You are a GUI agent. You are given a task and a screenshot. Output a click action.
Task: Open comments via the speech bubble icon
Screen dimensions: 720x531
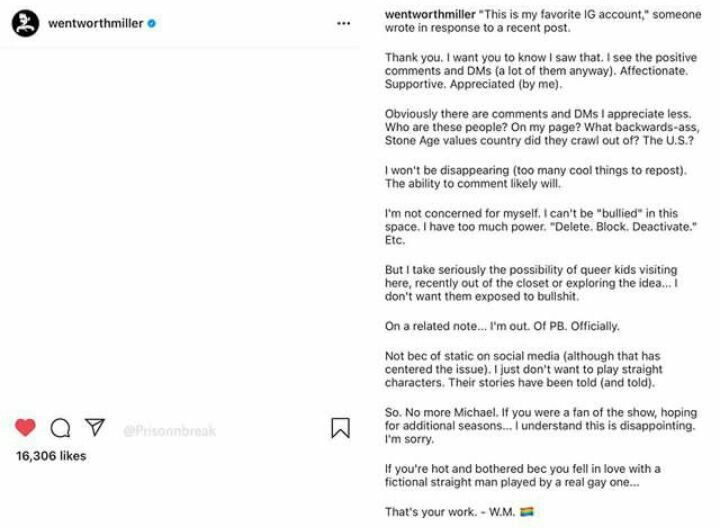[x=60, y=428]
